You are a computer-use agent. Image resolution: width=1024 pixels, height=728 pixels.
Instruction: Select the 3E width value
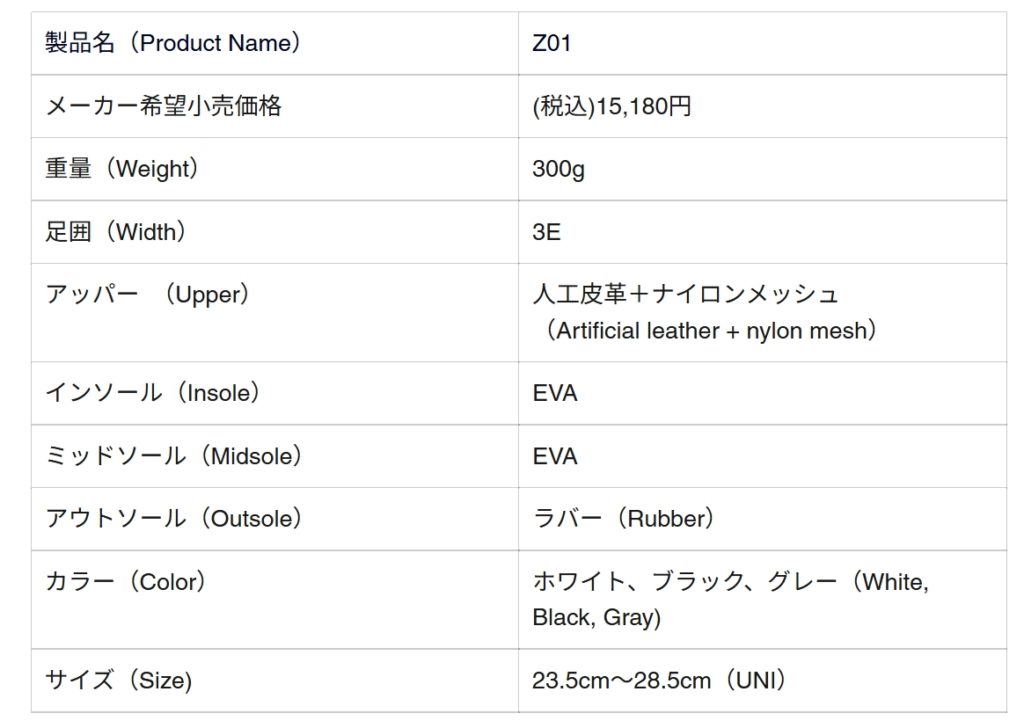click(x=546, y=232)
